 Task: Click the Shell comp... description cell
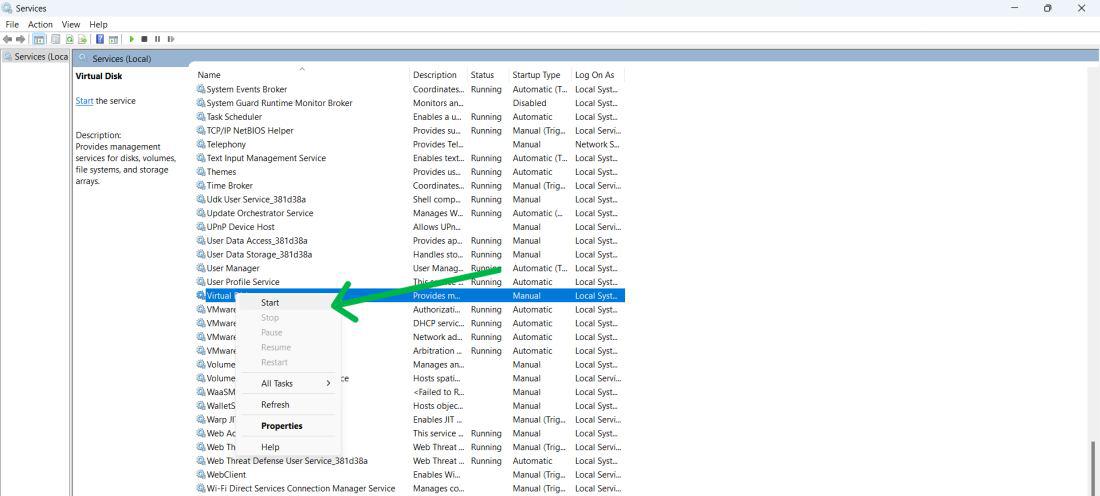click(x=437, y=199)
